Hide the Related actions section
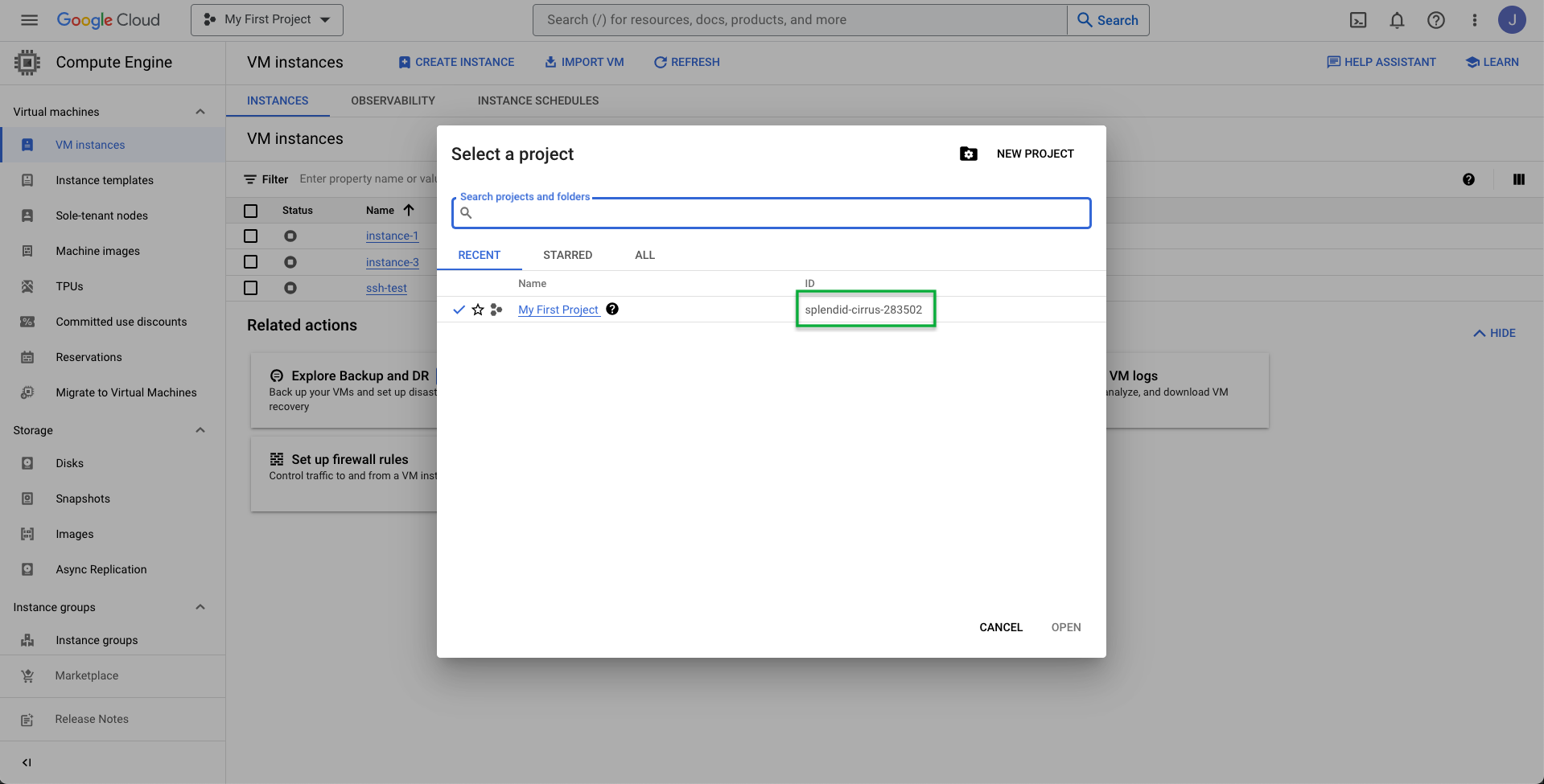 (x=1494, y=333)
